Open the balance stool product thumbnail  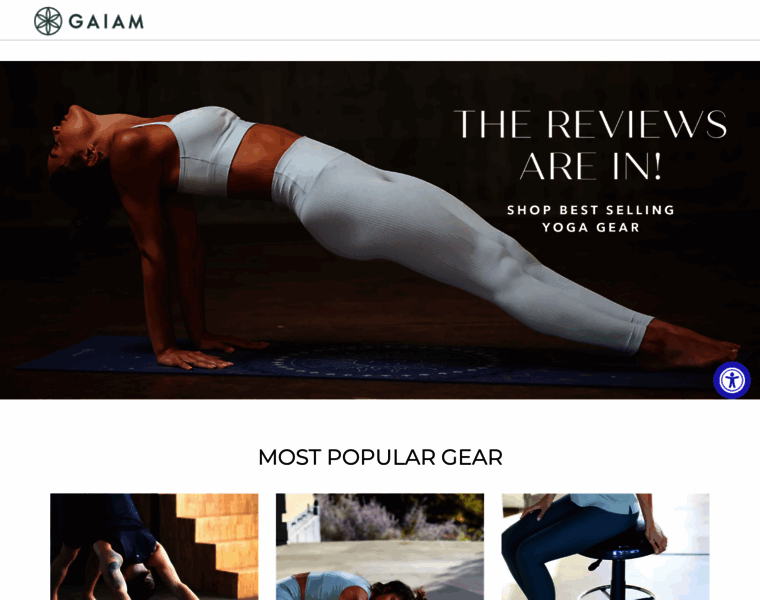point(605,547)
